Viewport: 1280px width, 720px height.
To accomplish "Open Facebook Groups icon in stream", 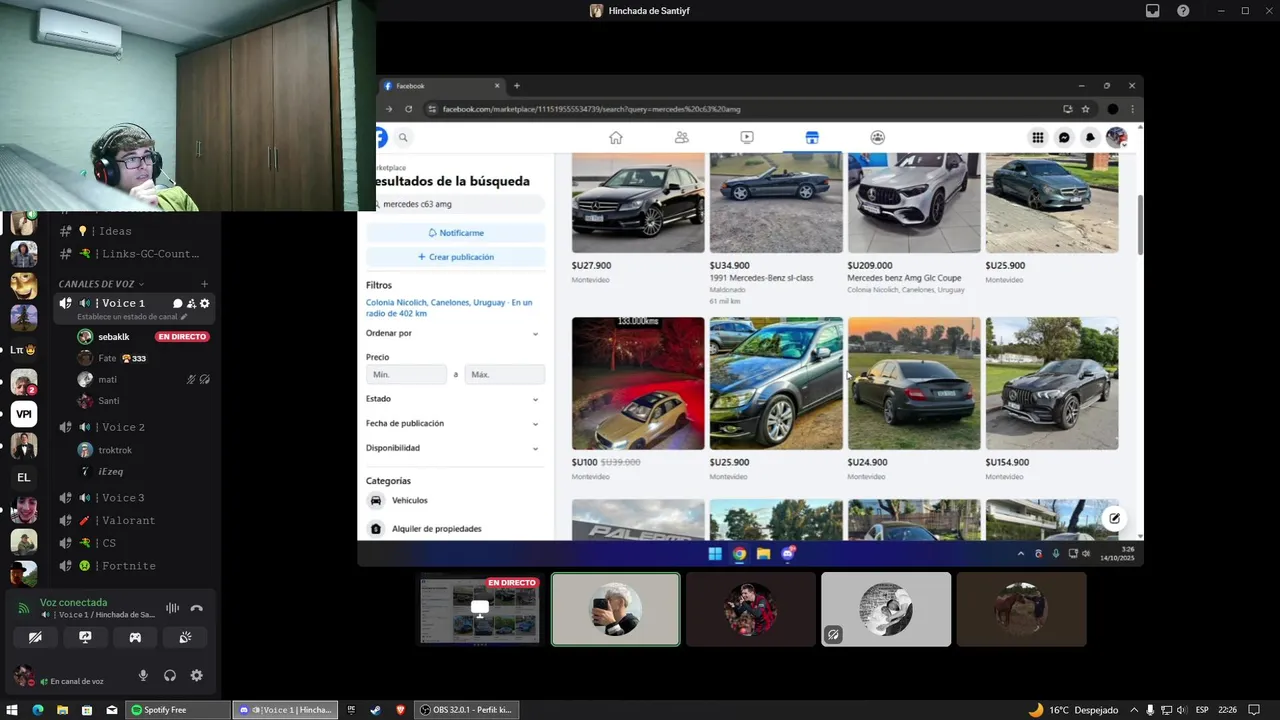I will point(878,138).
